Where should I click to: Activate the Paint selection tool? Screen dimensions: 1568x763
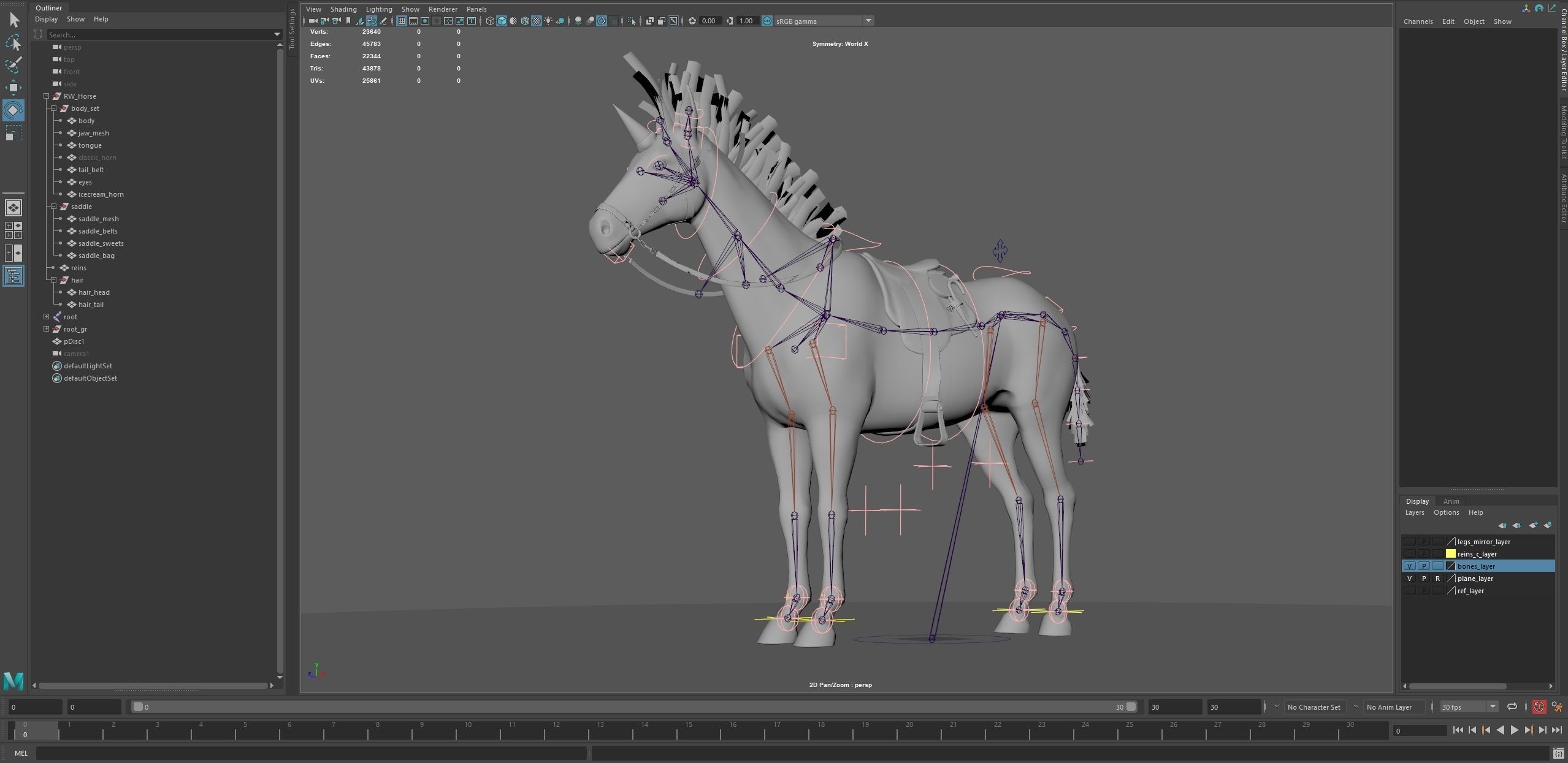pyautogui.click(x=13, y=65)
